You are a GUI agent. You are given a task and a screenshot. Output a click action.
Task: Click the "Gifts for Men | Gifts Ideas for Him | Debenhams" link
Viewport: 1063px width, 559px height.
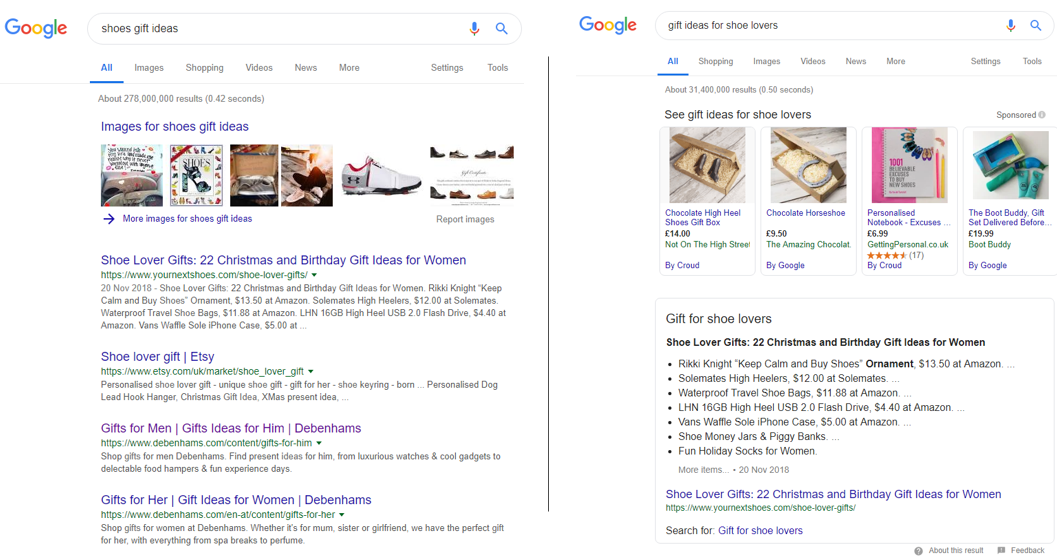coord(230,428)
